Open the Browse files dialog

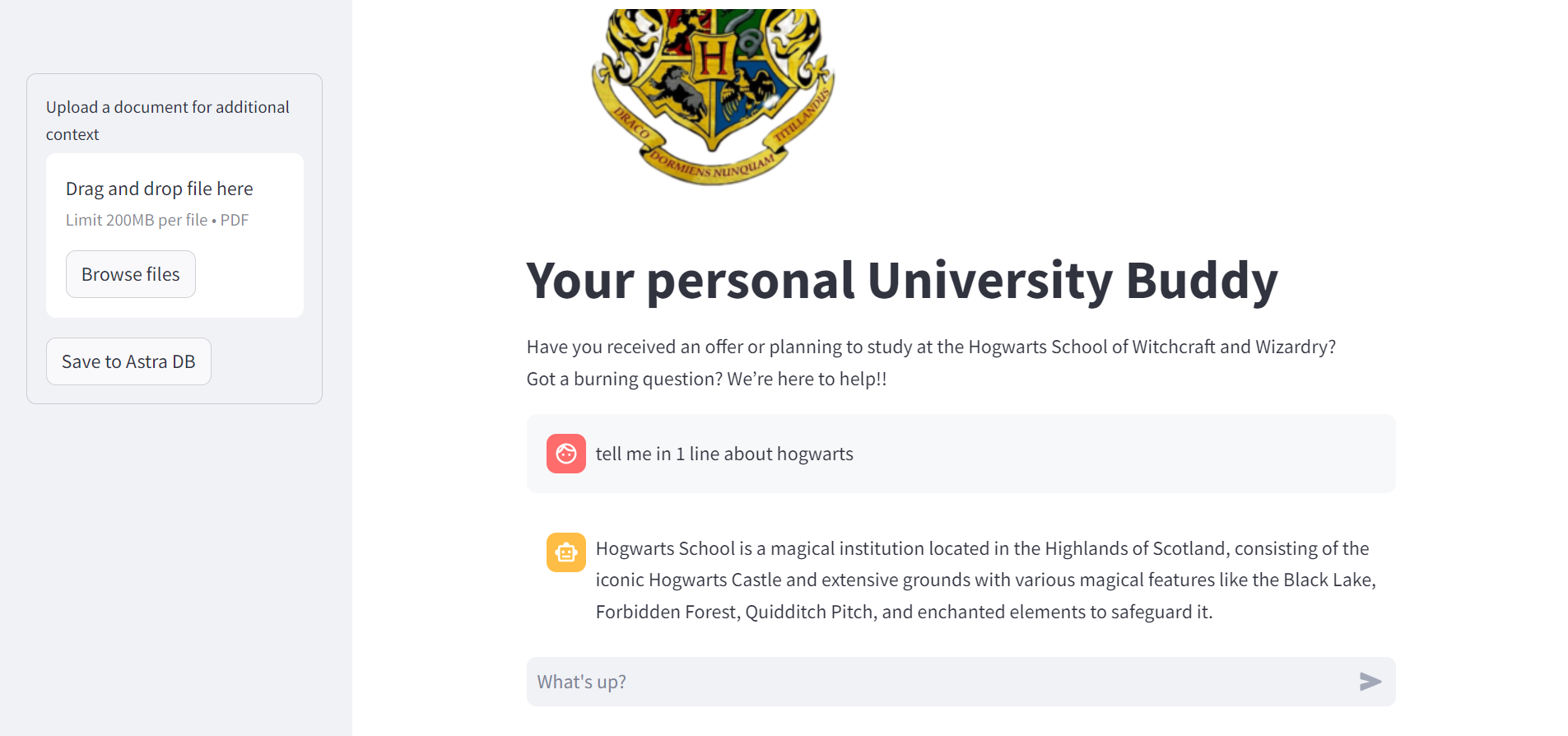point(131,274)
